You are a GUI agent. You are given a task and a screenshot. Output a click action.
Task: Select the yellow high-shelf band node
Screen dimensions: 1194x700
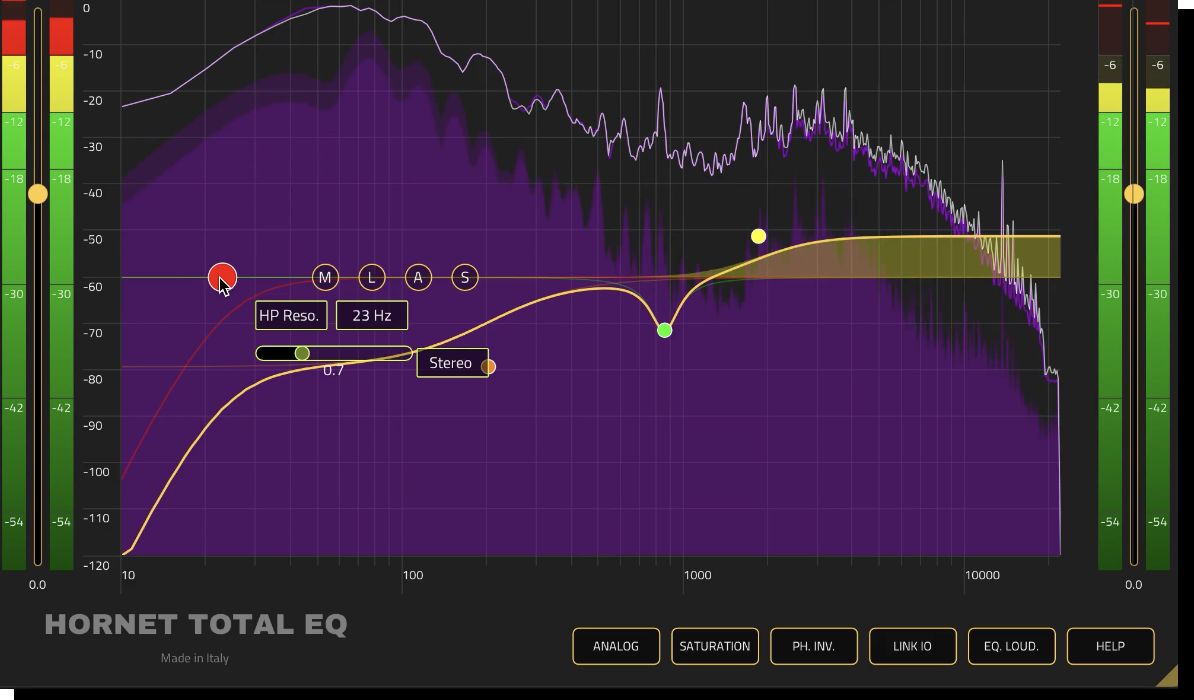tap(758, 236)
